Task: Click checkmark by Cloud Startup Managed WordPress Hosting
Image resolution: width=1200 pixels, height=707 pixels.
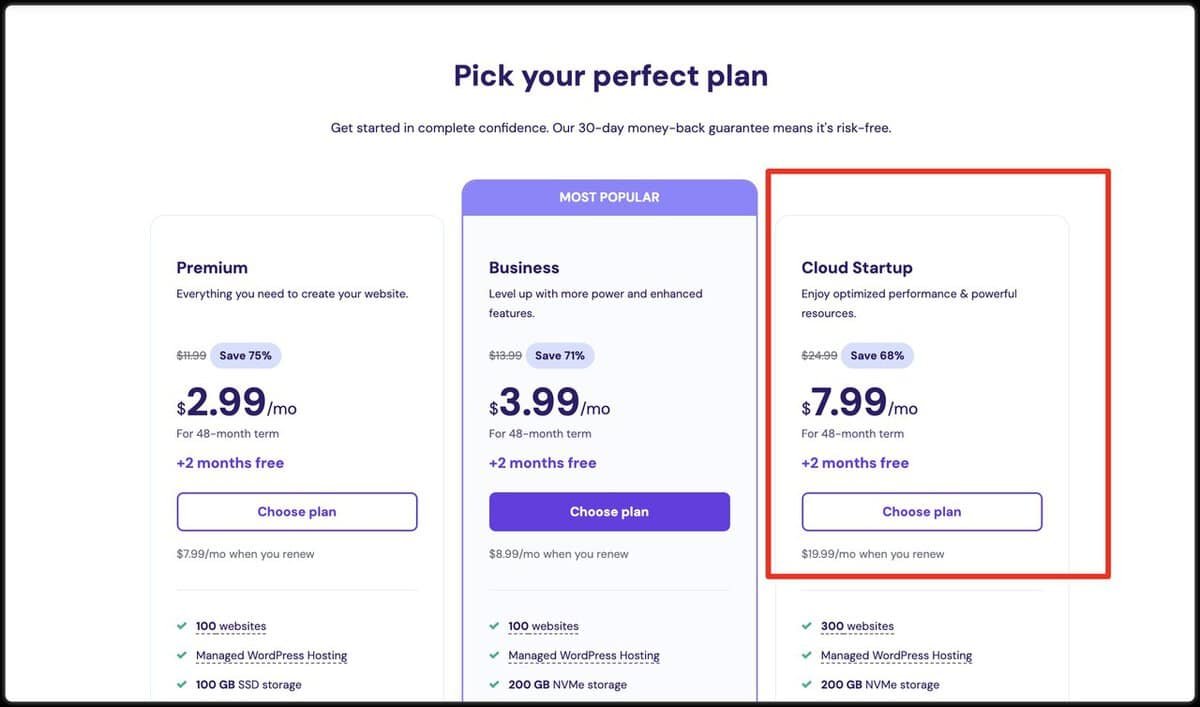Action: (x=807, y=655)
